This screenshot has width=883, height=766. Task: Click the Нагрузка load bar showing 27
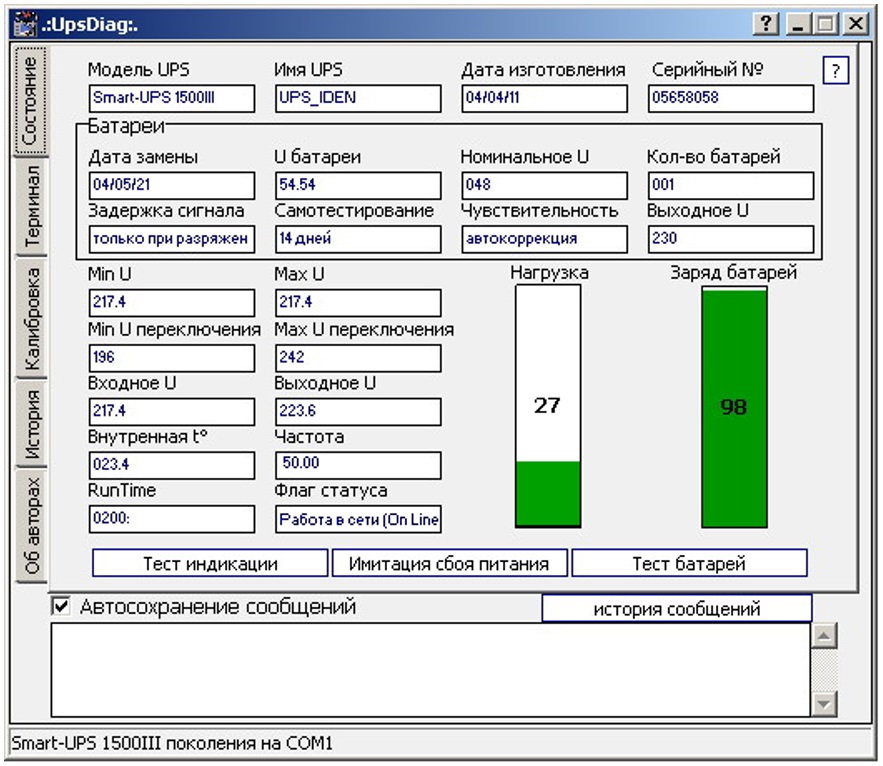548,406
